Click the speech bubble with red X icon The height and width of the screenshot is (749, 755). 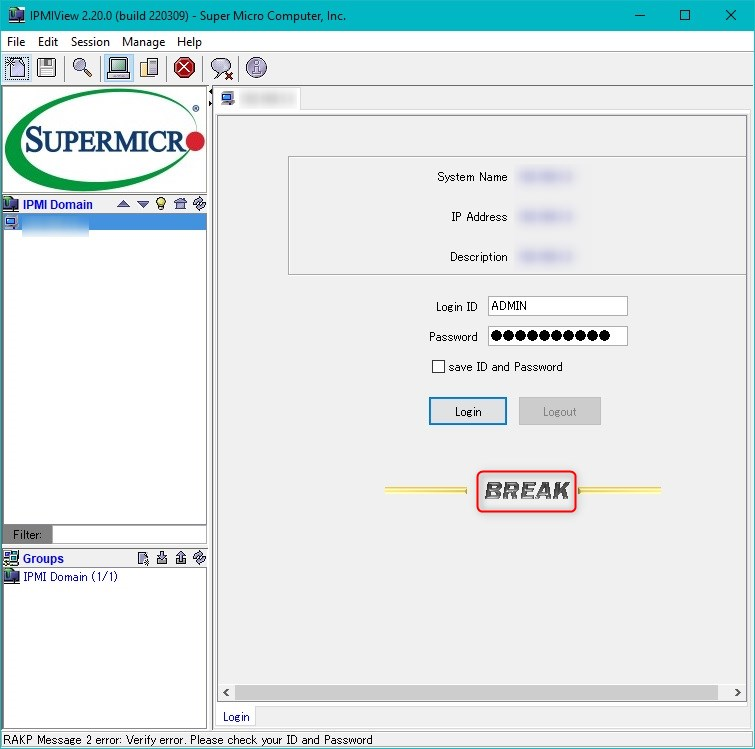[221, 68]
